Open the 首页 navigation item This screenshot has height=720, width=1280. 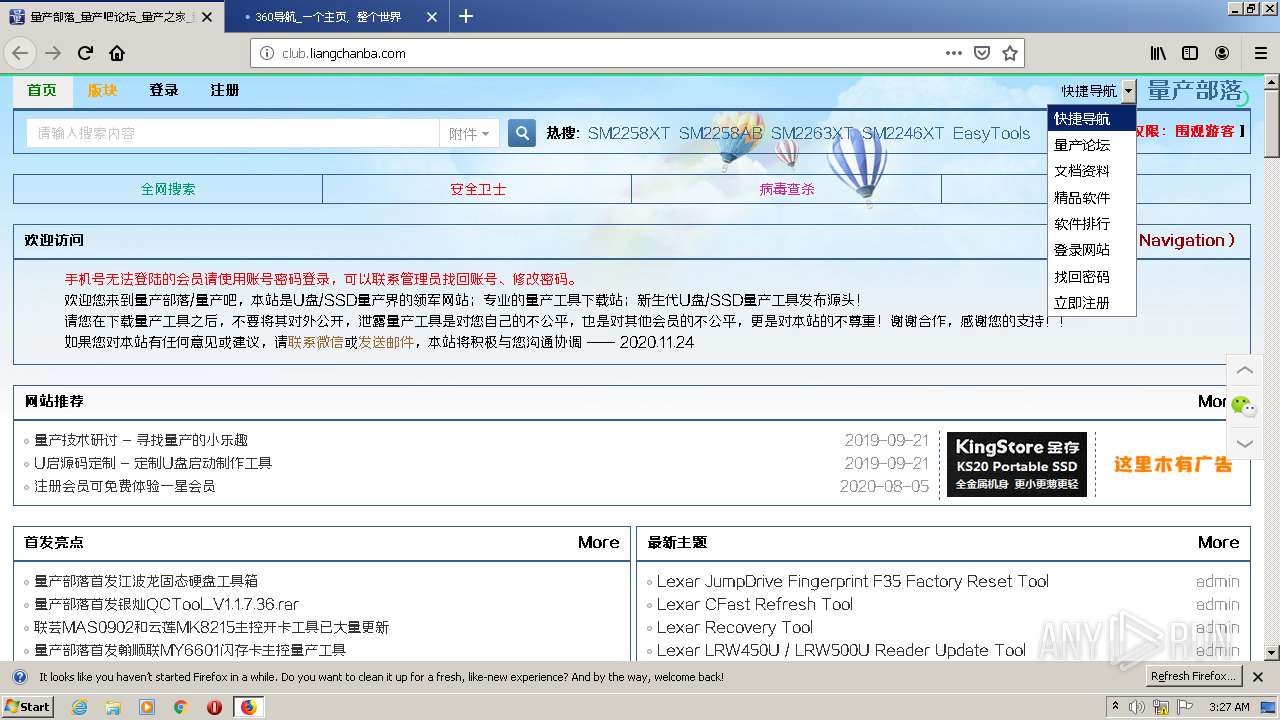point(42,90)
